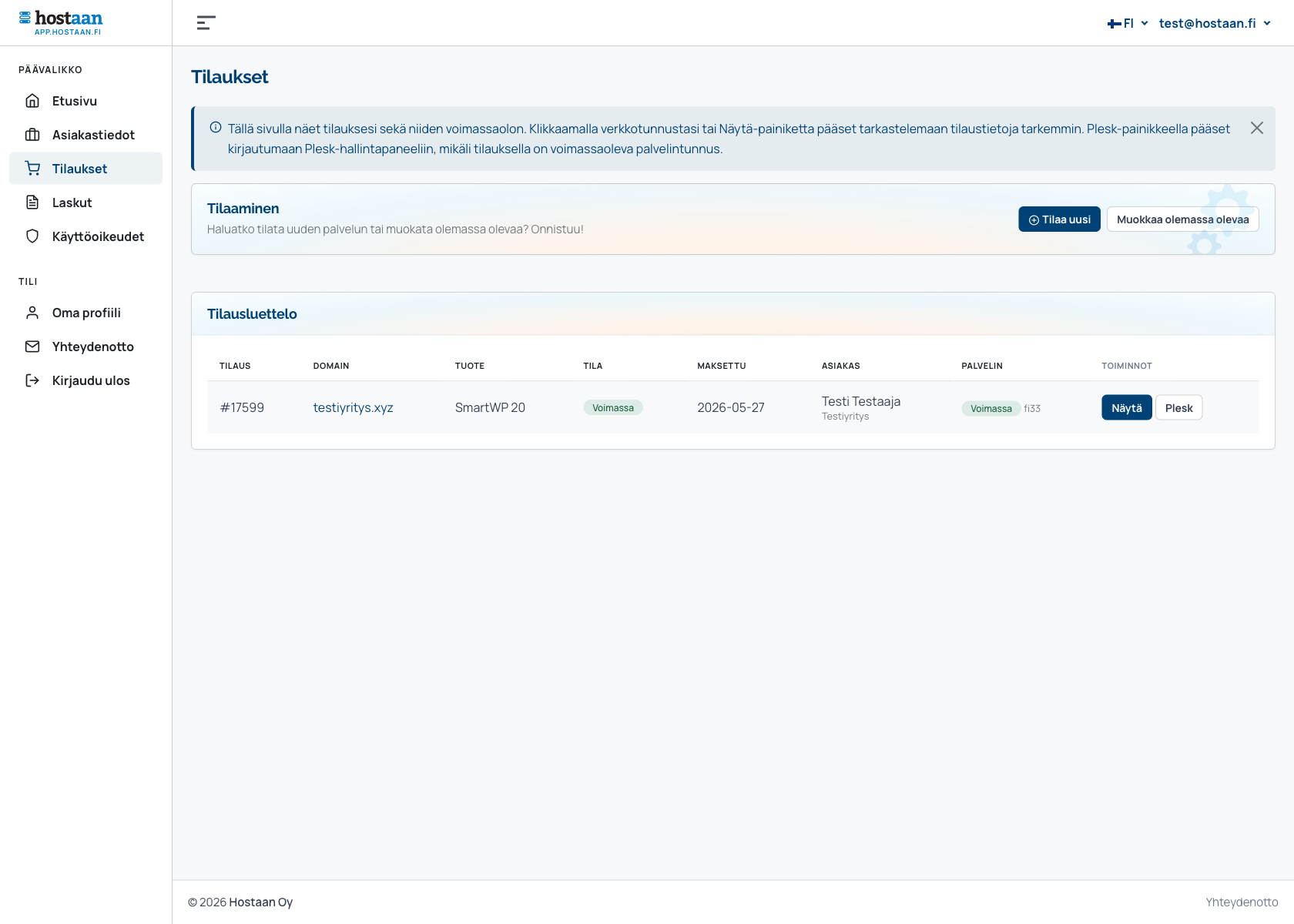Click the Oma profiili person icon
1294x924 pixels.
click(32, 313)
